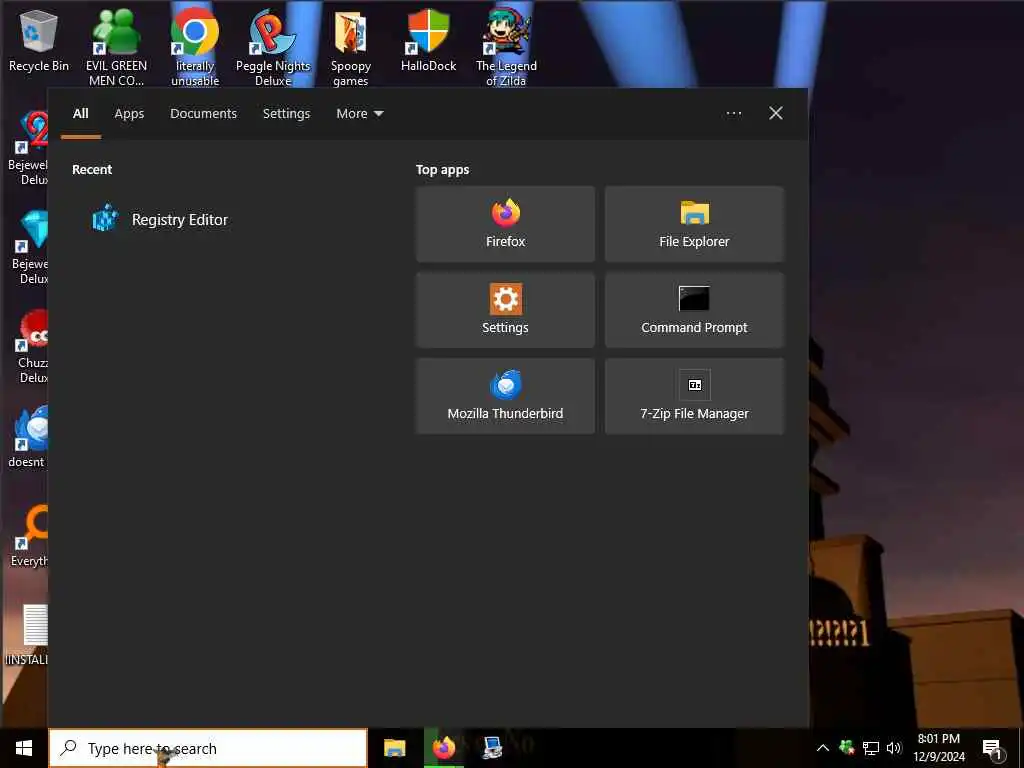This screenshot has height=768, width=1024.
Task: Click the computer icon on the taskbar
Action: pyautogui.click(x=492, y=748)
